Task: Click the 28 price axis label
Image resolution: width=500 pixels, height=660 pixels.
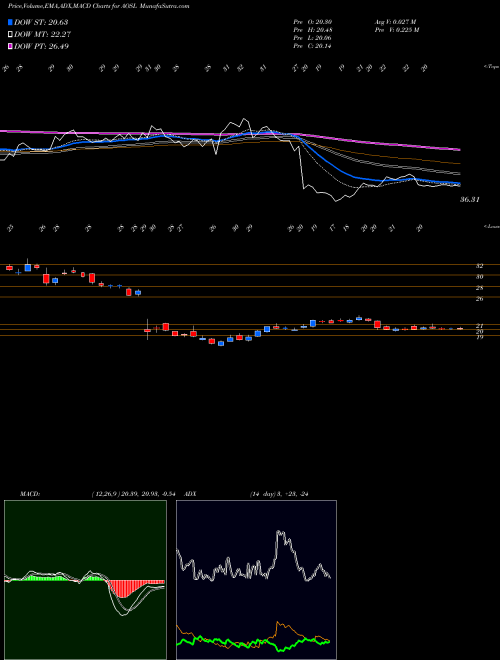Action: [479, 288]
